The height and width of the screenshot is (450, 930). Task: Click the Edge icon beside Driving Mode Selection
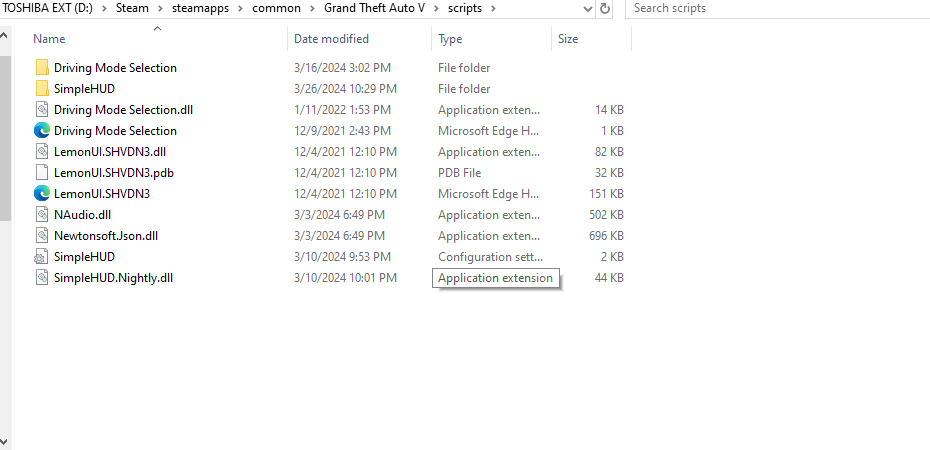click(x=42, y=130)
